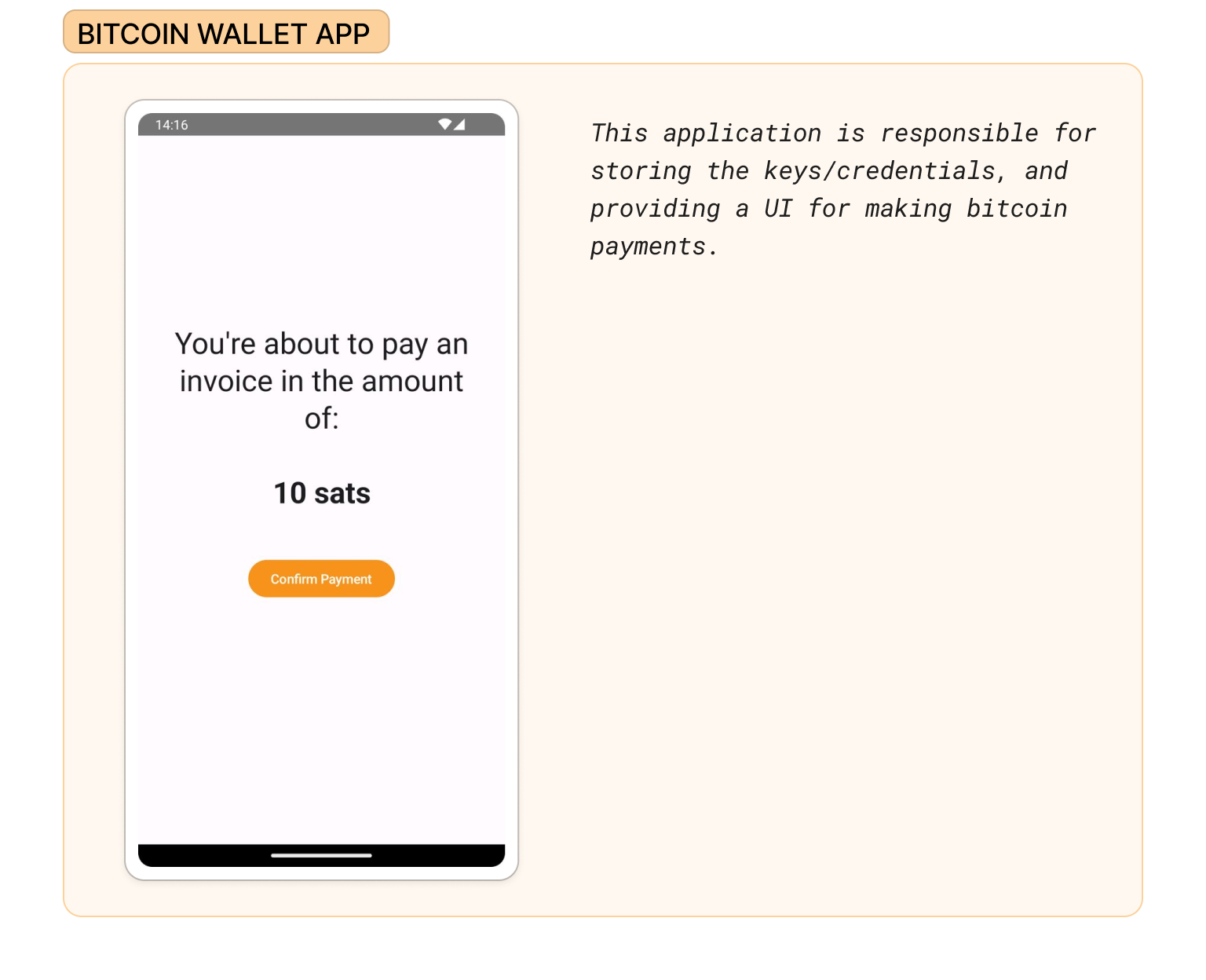Screen dimensions: 1206x980
Task: Click the 14:16 clock in status bar
Action: pyautogui.click(x=171, y=125)
